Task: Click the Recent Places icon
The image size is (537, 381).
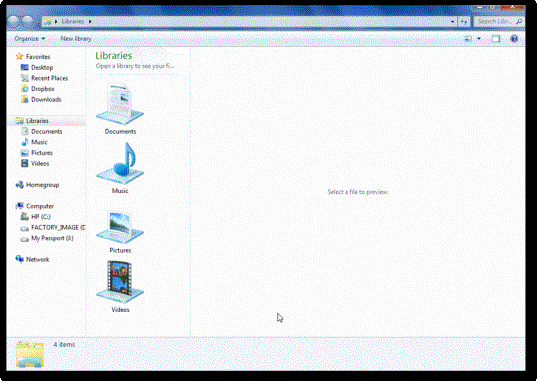Action: point(25,78)
